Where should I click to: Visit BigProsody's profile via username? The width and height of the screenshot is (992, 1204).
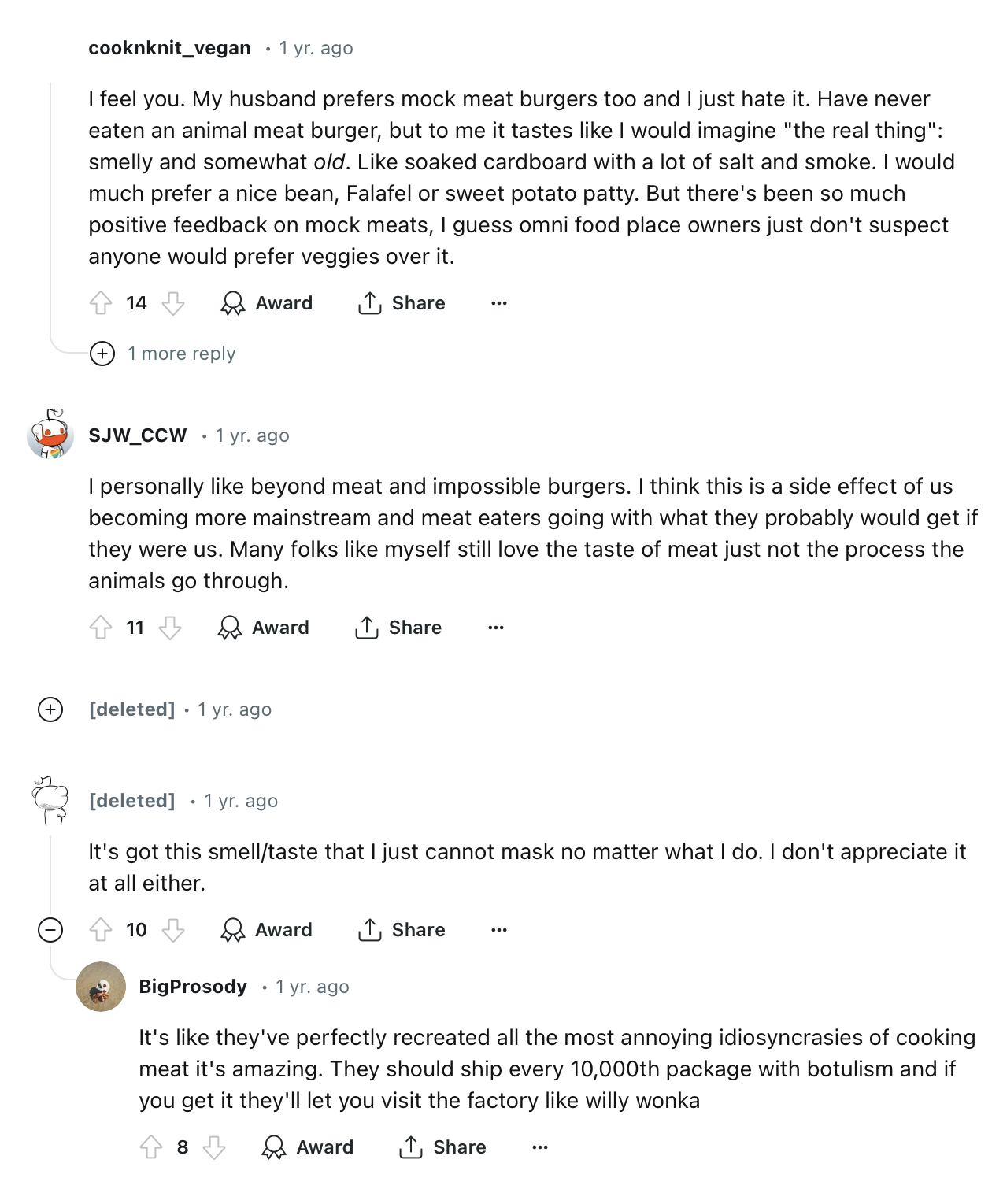tap(193, 987)
